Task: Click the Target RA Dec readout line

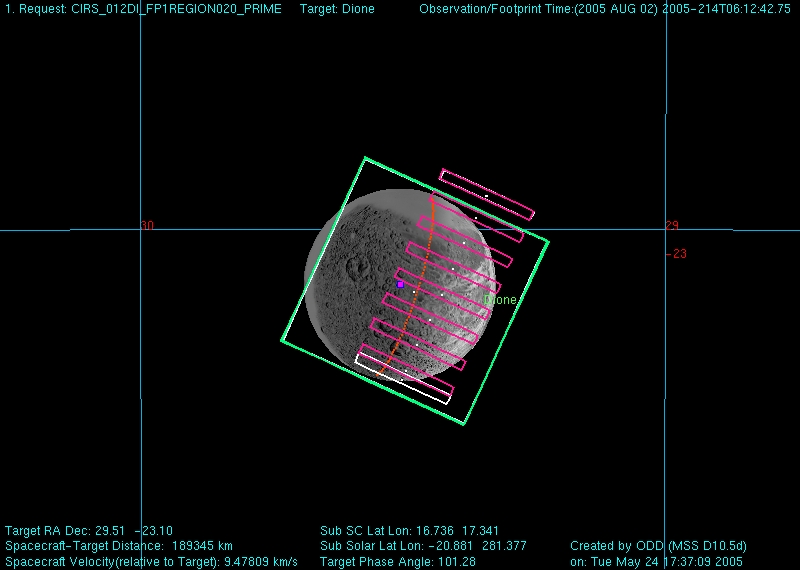Action: coord(89,531)
